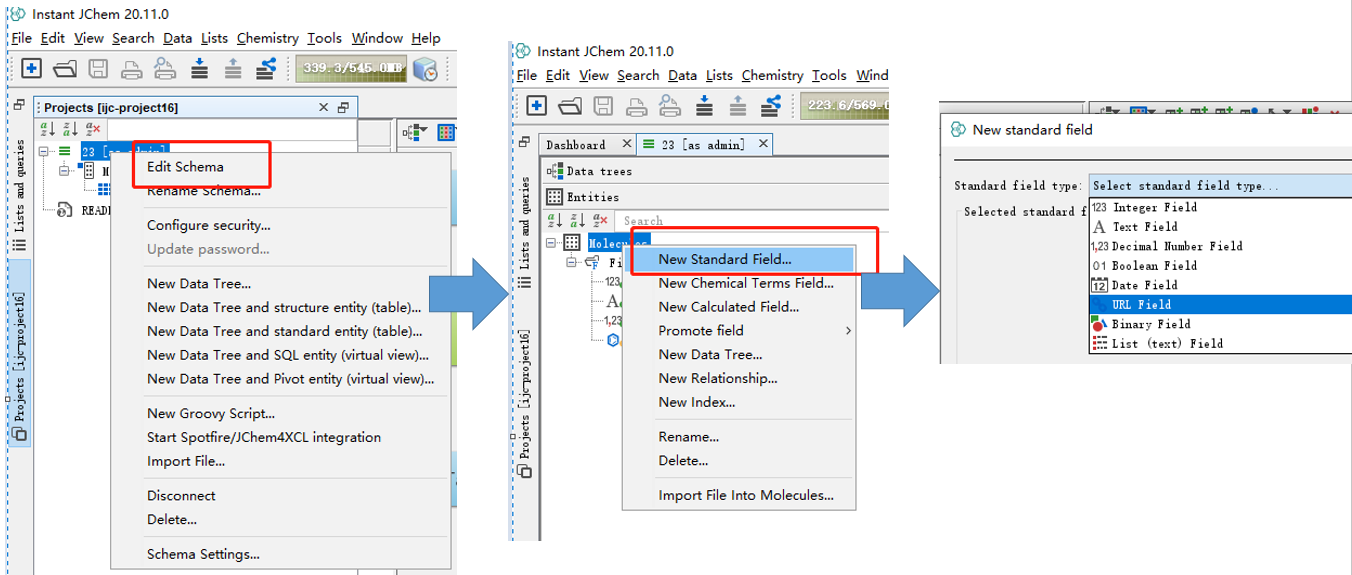This screenshot has height=575, width=1352.
Task: Choose Schema Settings... menu entry
Action: 203,554
